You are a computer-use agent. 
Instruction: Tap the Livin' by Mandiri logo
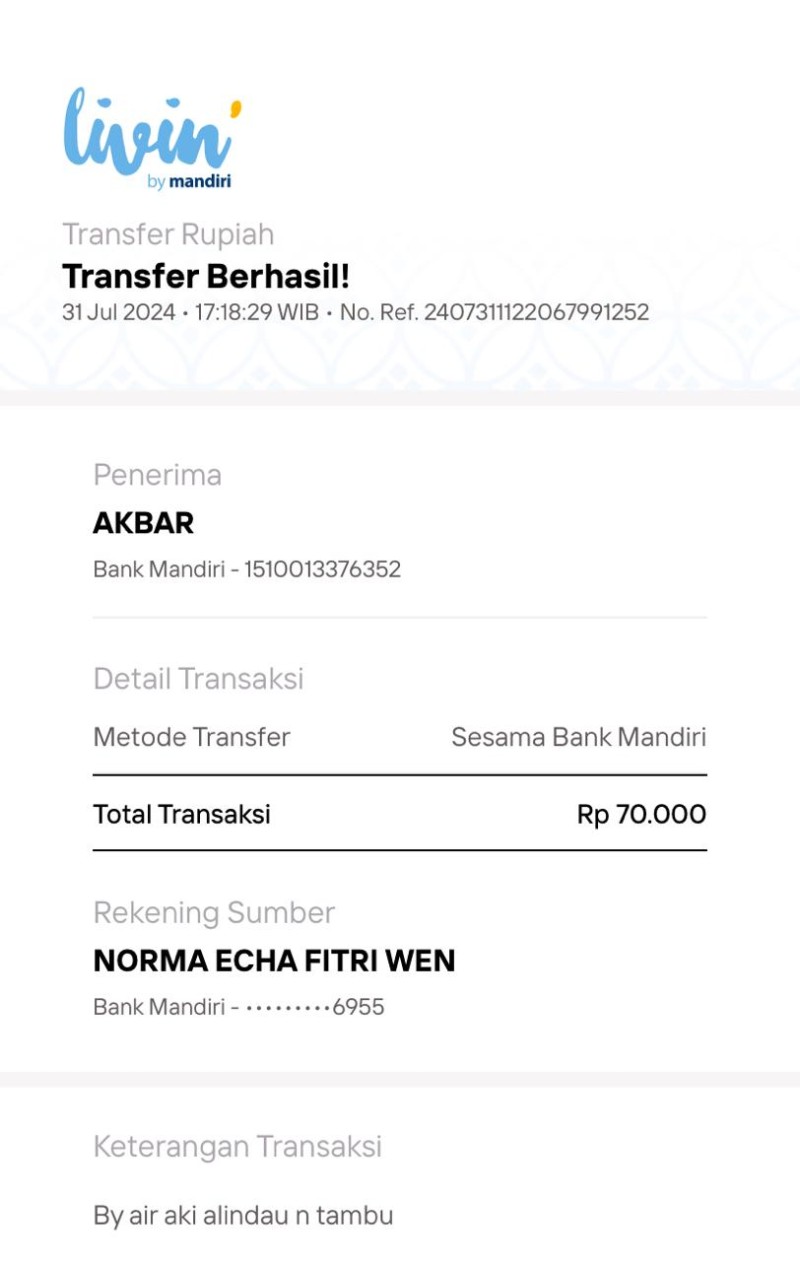tap(152, 138)
